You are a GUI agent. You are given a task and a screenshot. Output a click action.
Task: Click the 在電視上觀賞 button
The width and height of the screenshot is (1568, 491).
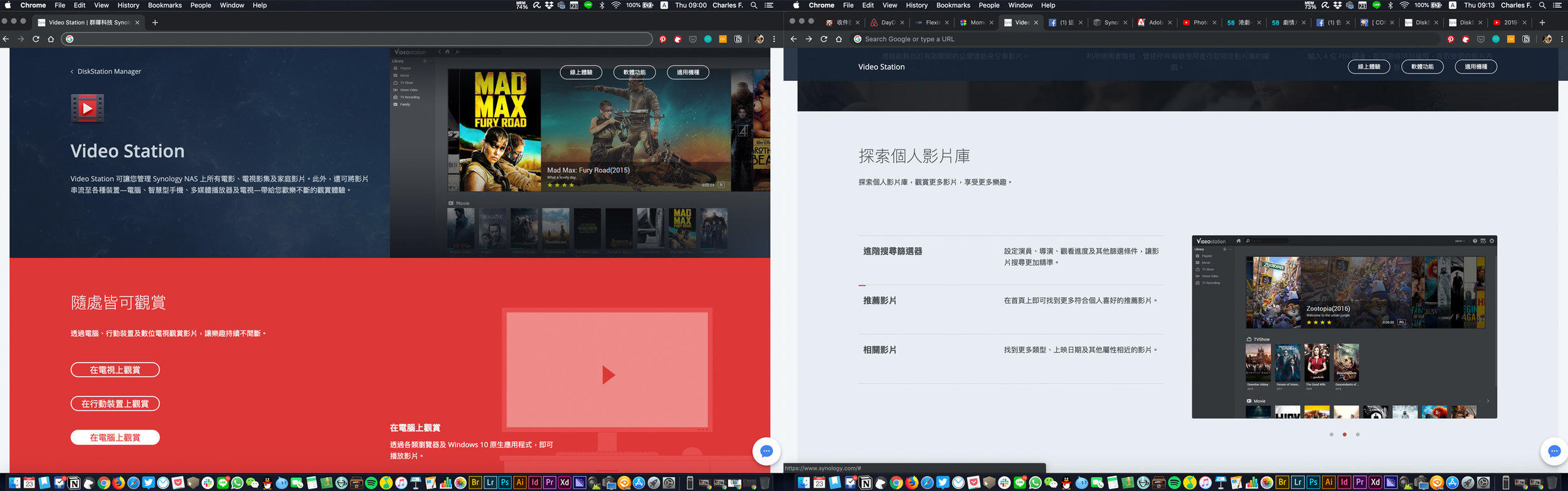pos(115,370)
